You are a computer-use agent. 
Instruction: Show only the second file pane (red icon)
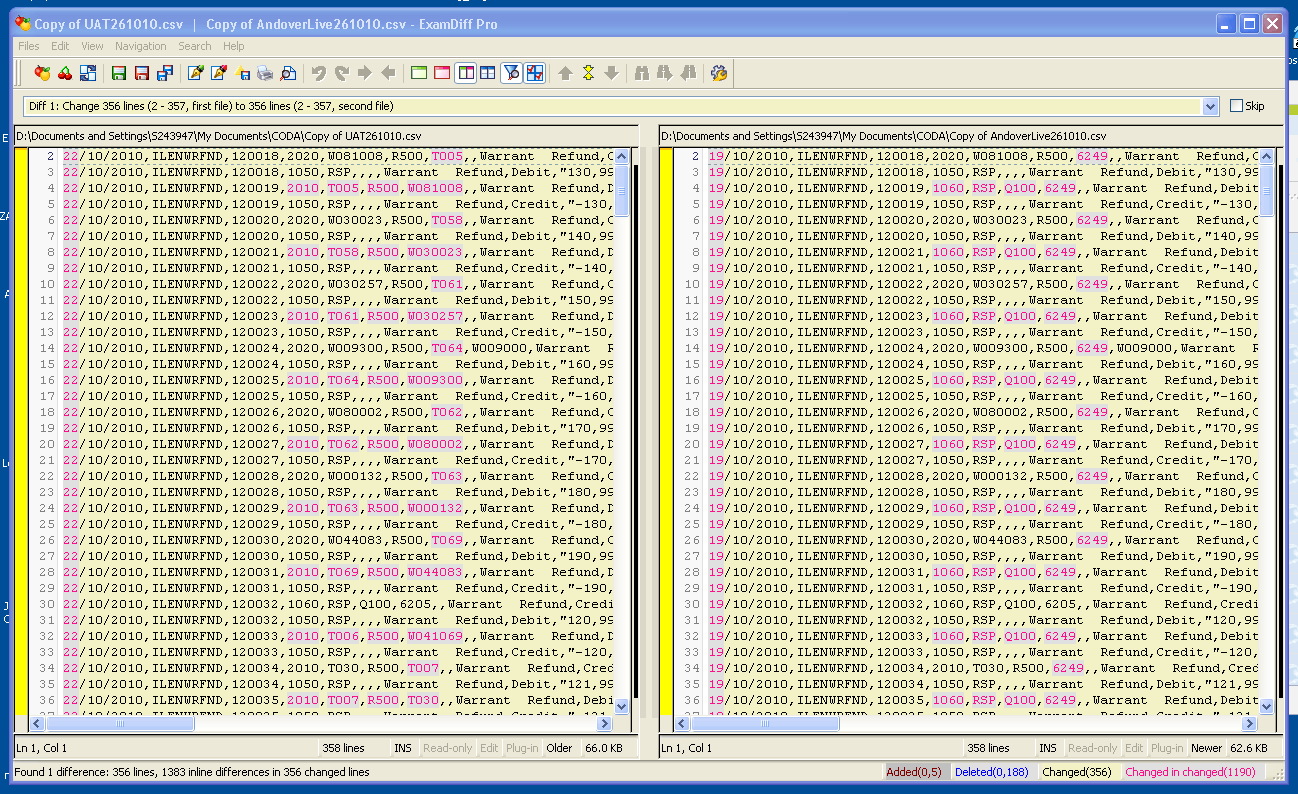point(442,73)
